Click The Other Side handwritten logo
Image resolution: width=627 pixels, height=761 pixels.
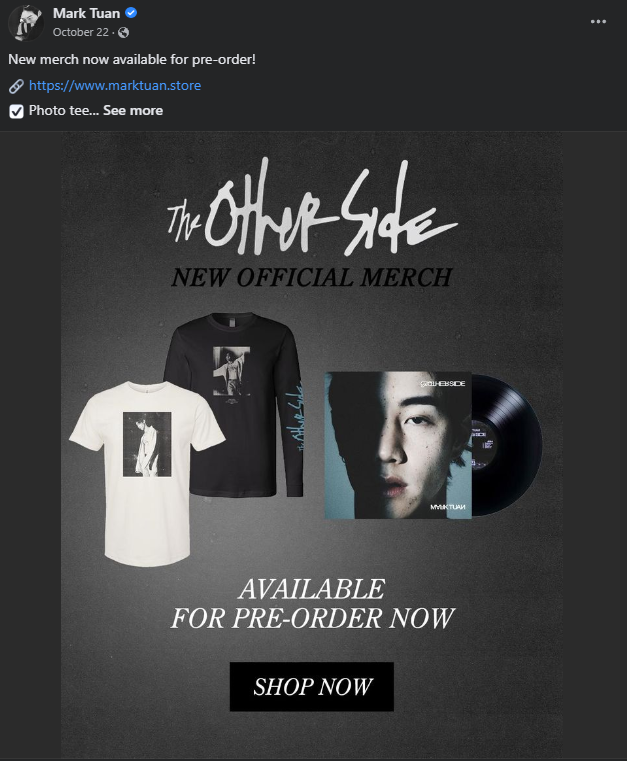[x=312, y=208]
